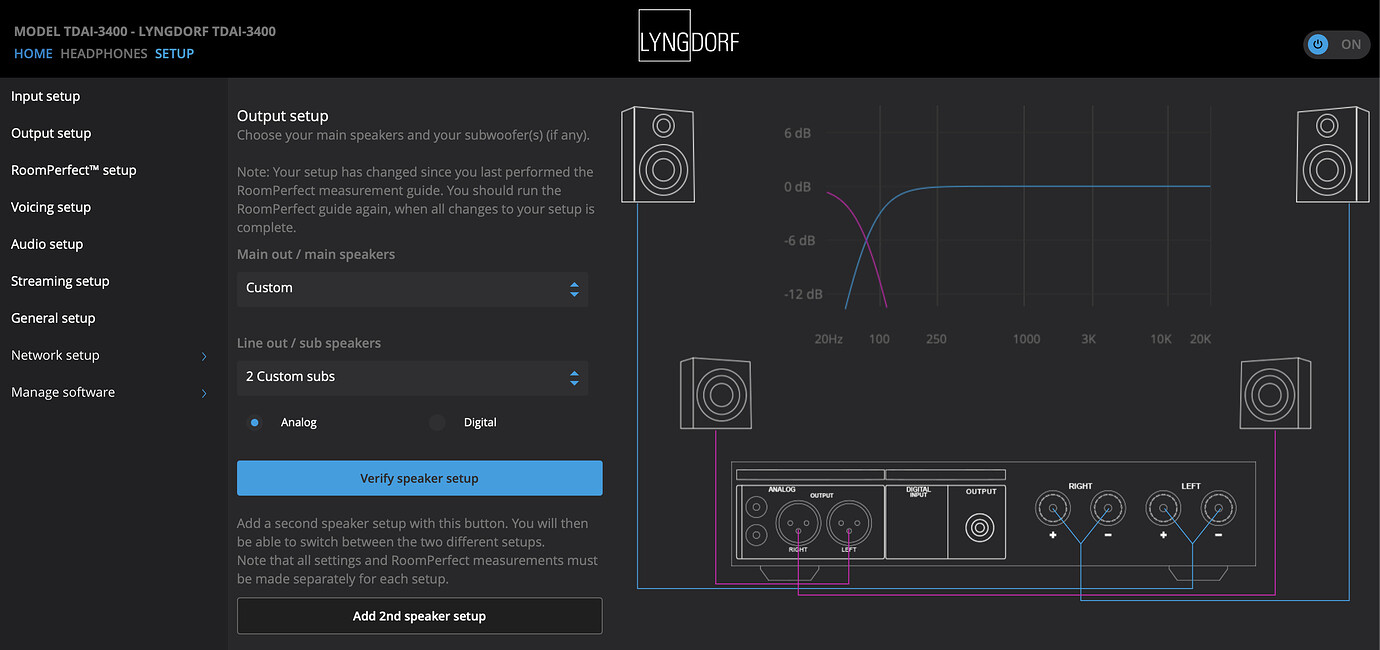The width and height of the screenshot is (1380, 650).
Task: Click the '-6 dB' axis label
Action: tap(799, 241)
